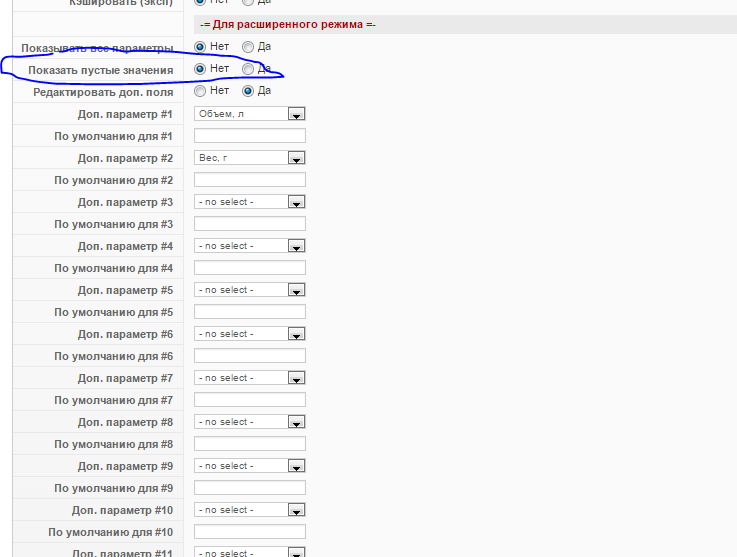Click the По умолчанию для #10 field
Image resolution: width=737 pixels, height=557 pixels.
[x=250, y=532]
